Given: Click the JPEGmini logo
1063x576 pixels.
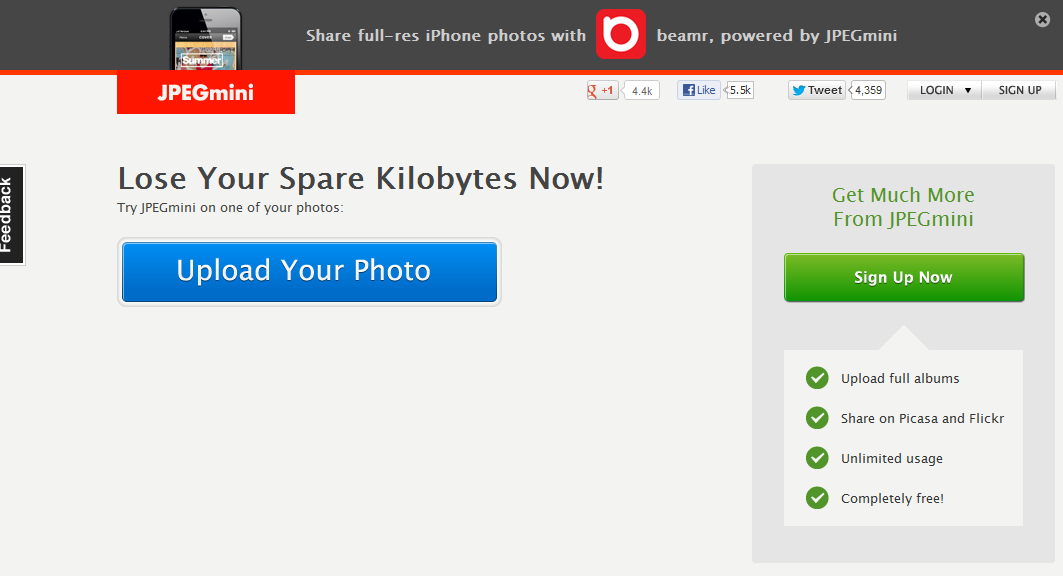Looking at the screenshot, I should pyautogui.click(x=206, y=93).
